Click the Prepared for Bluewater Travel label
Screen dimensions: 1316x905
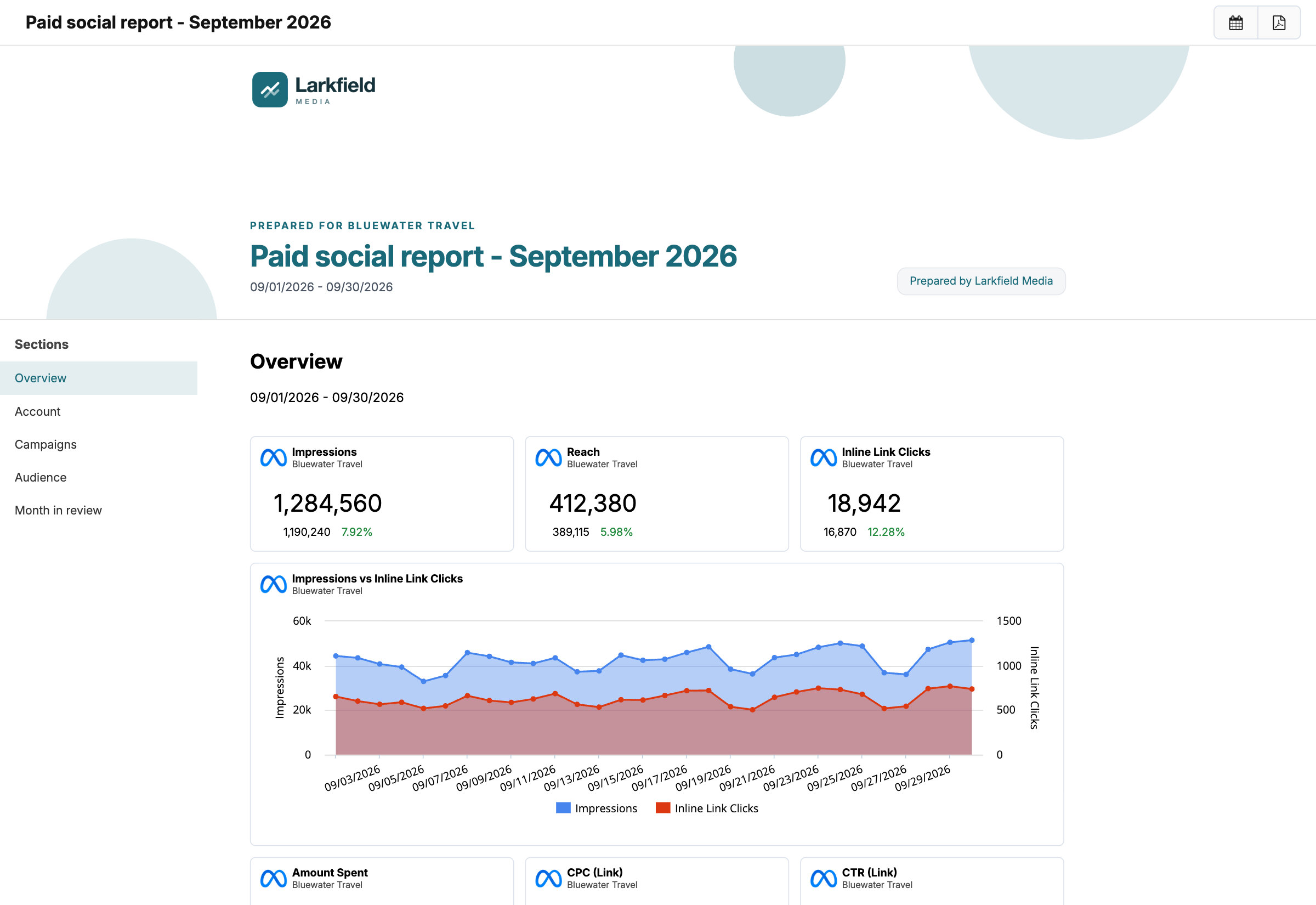point(362,225)
